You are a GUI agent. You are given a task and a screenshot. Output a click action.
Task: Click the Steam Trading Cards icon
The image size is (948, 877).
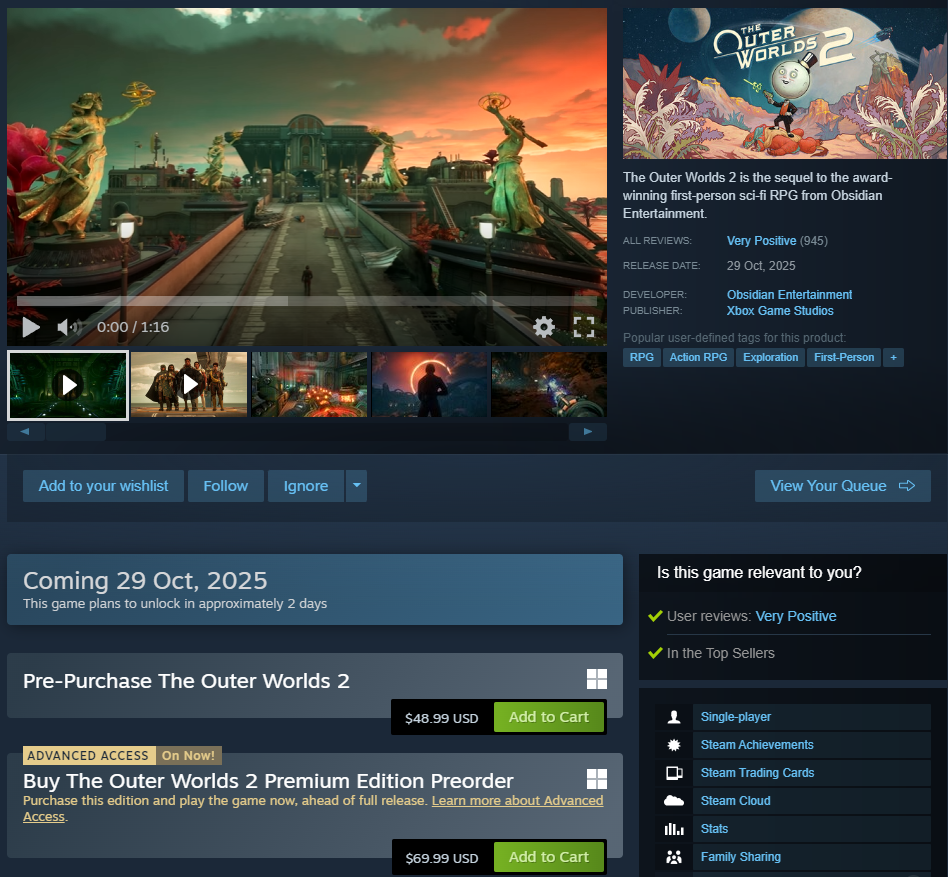pos(674,773)
